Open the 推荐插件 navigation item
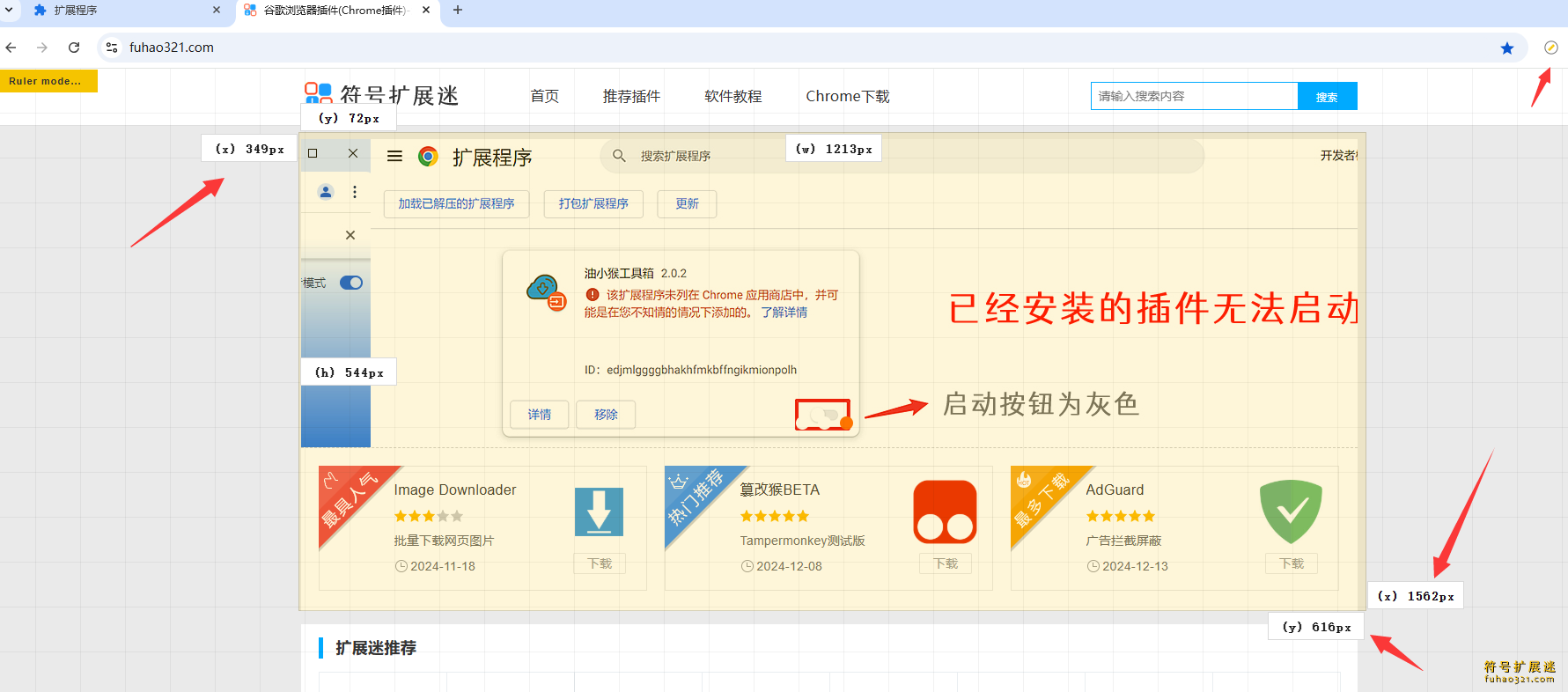The image size is (1568, 692). point(631,96)
